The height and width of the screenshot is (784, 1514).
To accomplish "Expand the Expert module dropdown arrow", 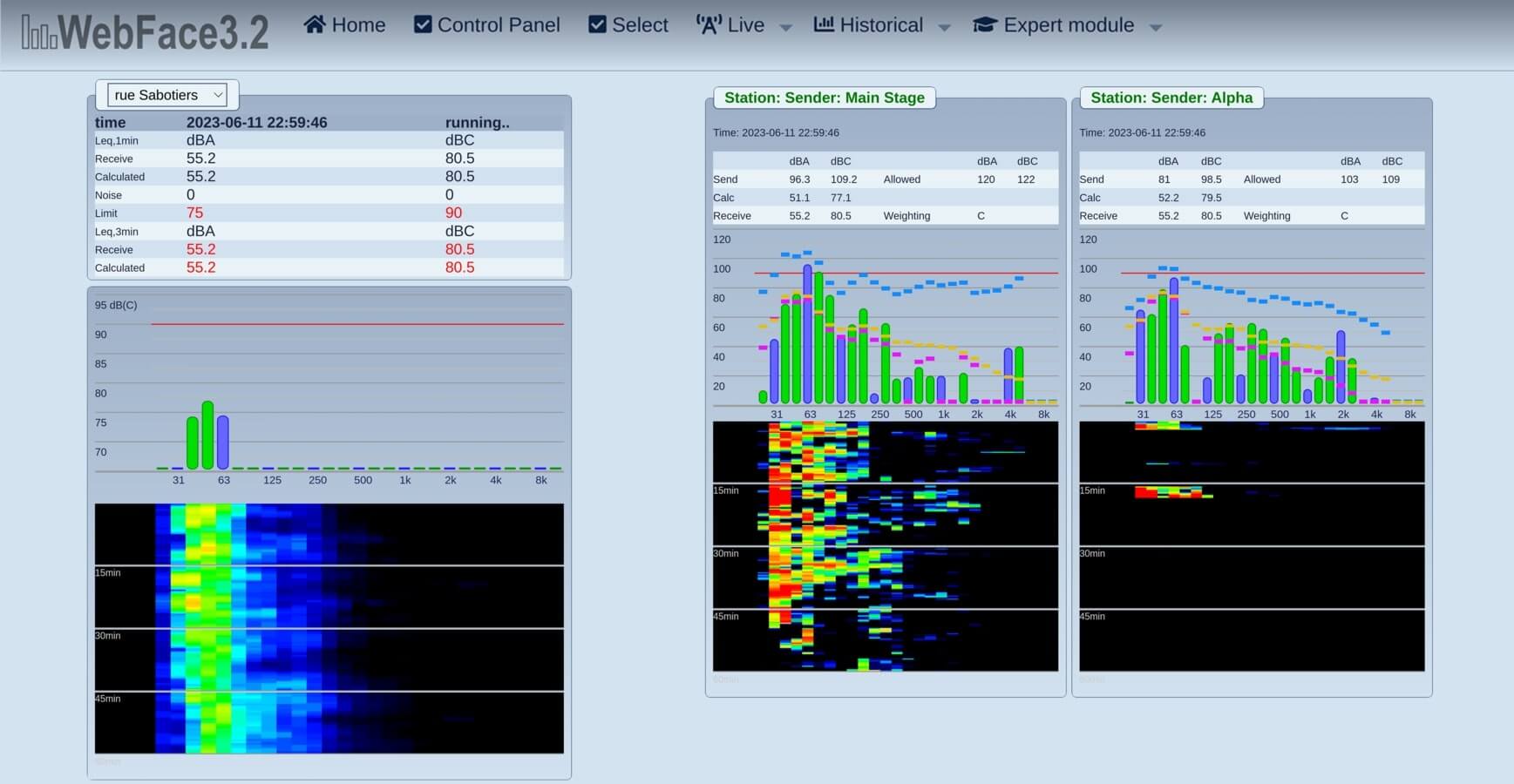I will click(1156, 28).
